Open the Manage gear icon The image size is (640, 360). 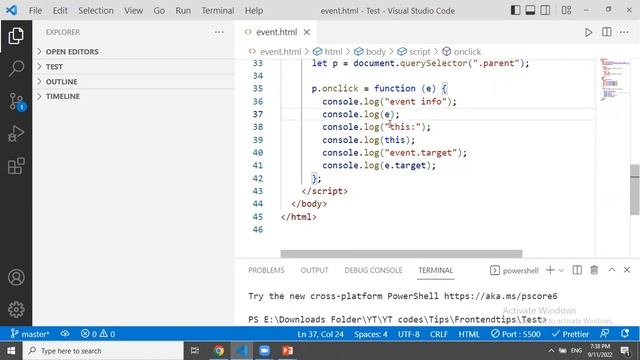[16, 309]
